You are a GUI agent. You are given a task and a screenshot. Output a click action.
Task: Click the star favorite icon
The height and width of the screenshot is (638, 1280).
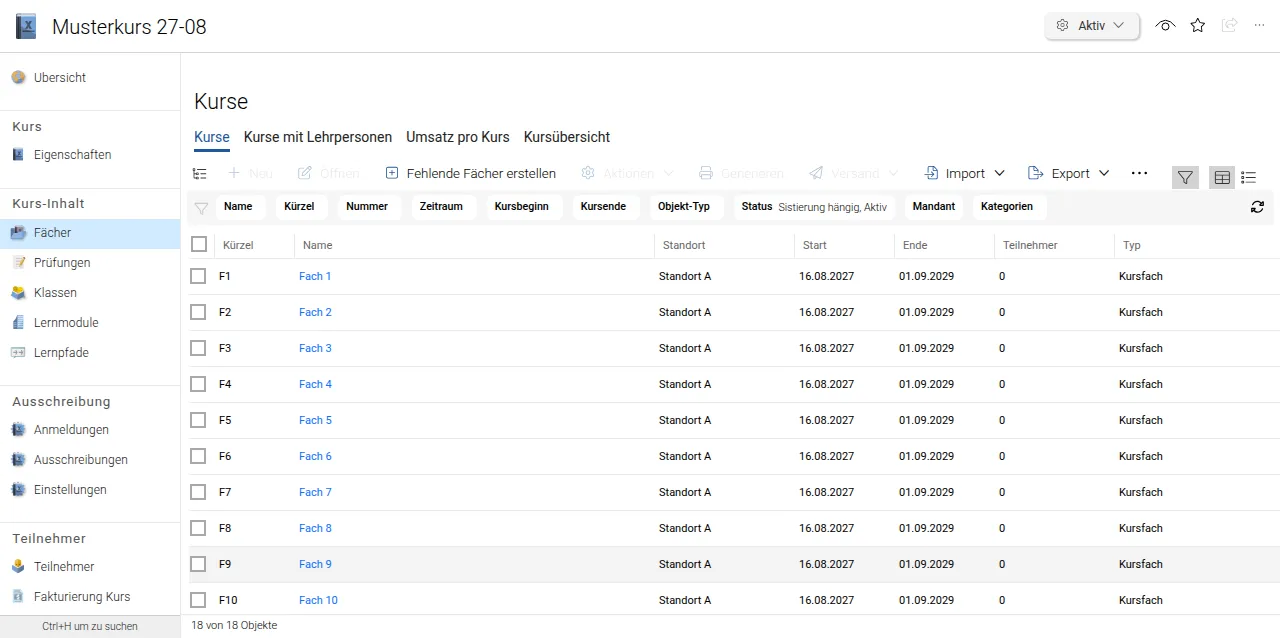pos(1197,26)
